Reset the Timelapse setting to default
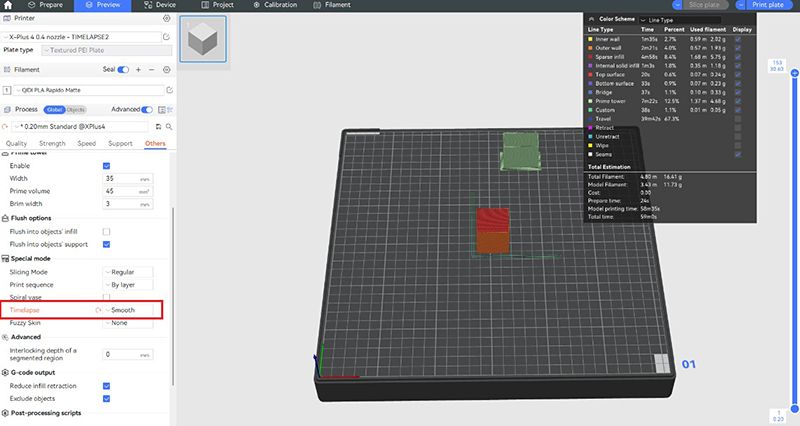The width and height of the screenshot is (800, 426). click(98, 311)
